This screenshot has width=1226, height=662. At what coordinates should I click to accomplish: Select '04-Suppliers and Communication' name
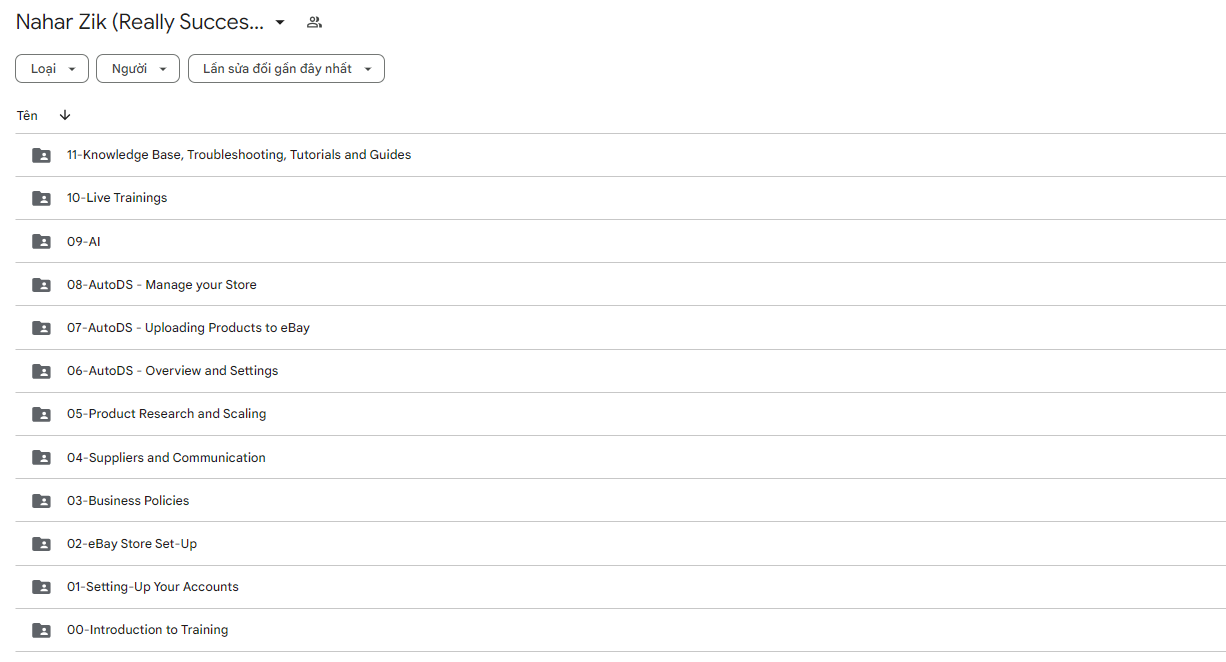pyautogui.click(x=166, y=458)
